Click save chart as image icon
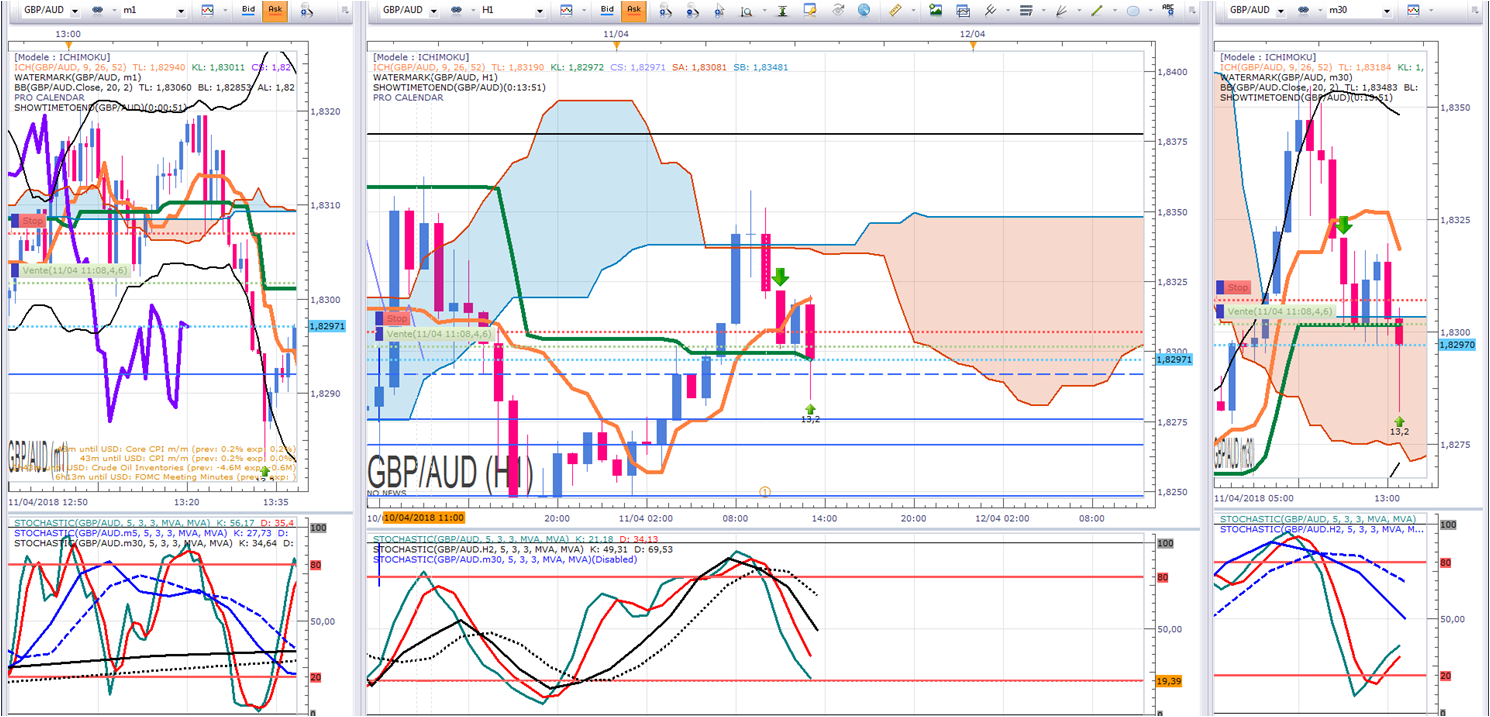The image size is (1490, 717). coord(935,10)
